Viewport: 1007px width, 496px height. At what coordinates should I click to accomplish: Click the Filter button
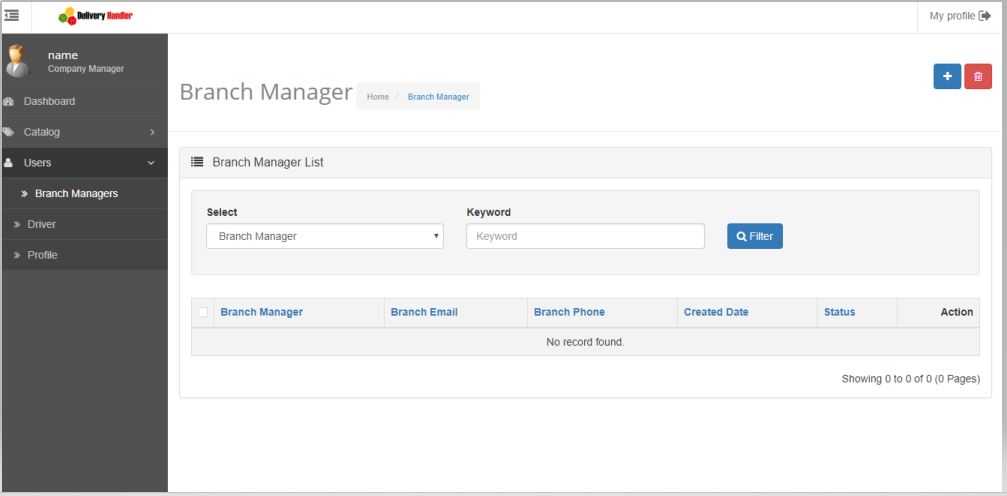point(755,236)
